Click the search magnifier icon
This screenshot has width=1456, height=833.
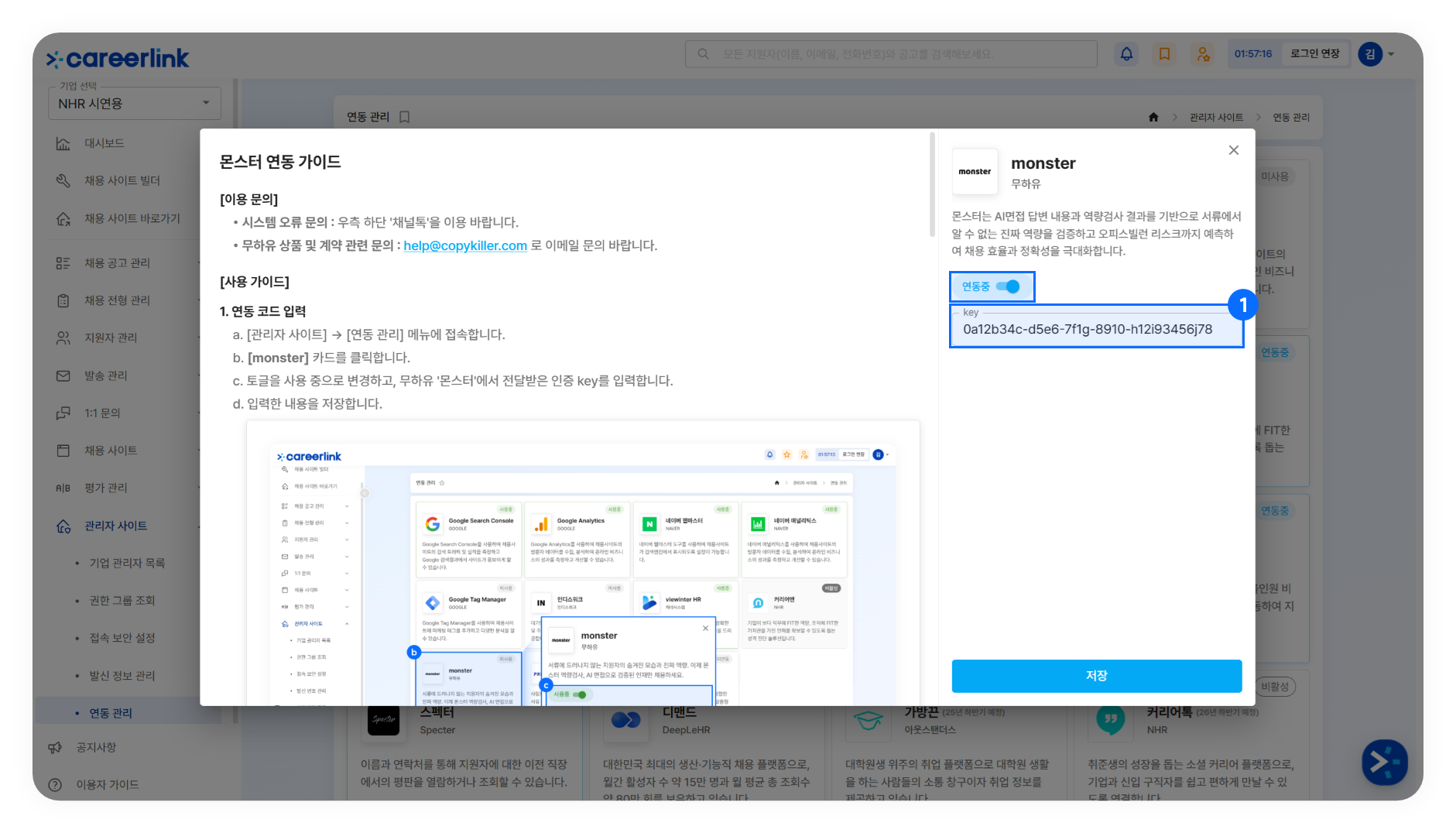point(703,54)
